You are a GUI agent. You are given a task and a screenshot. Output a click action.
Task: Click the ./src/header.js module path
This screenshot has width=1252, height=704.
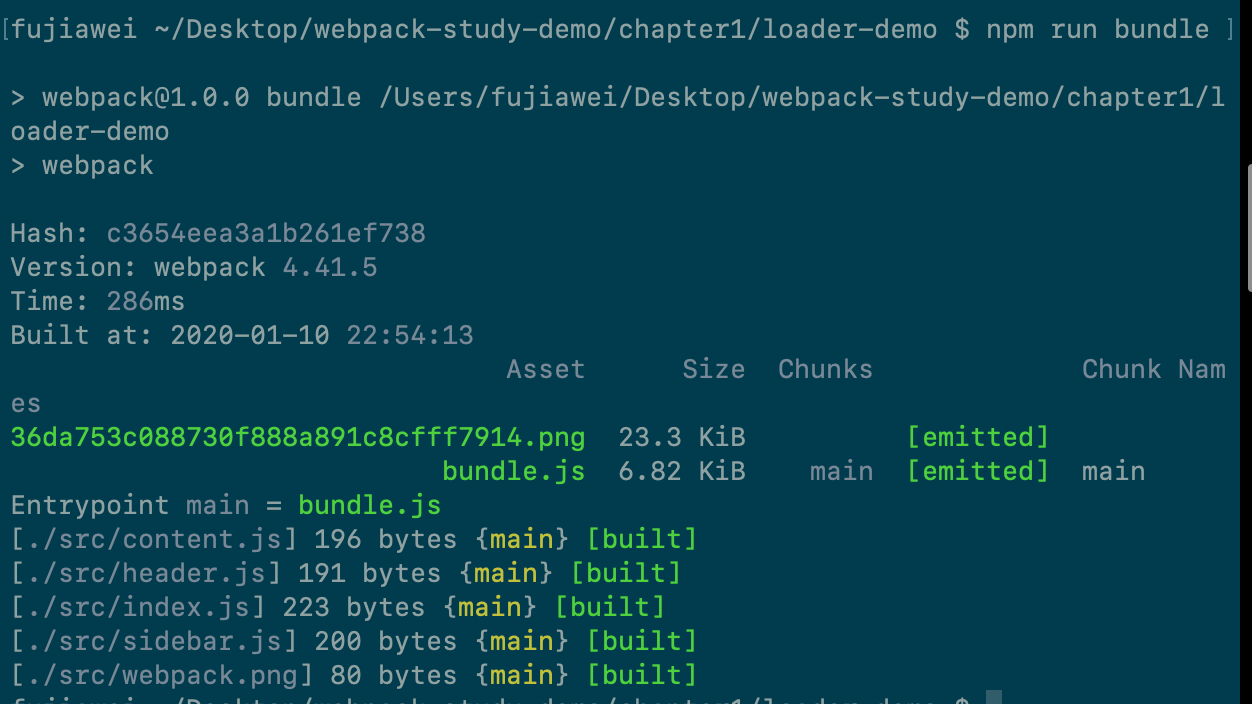[x=146, y=573]
